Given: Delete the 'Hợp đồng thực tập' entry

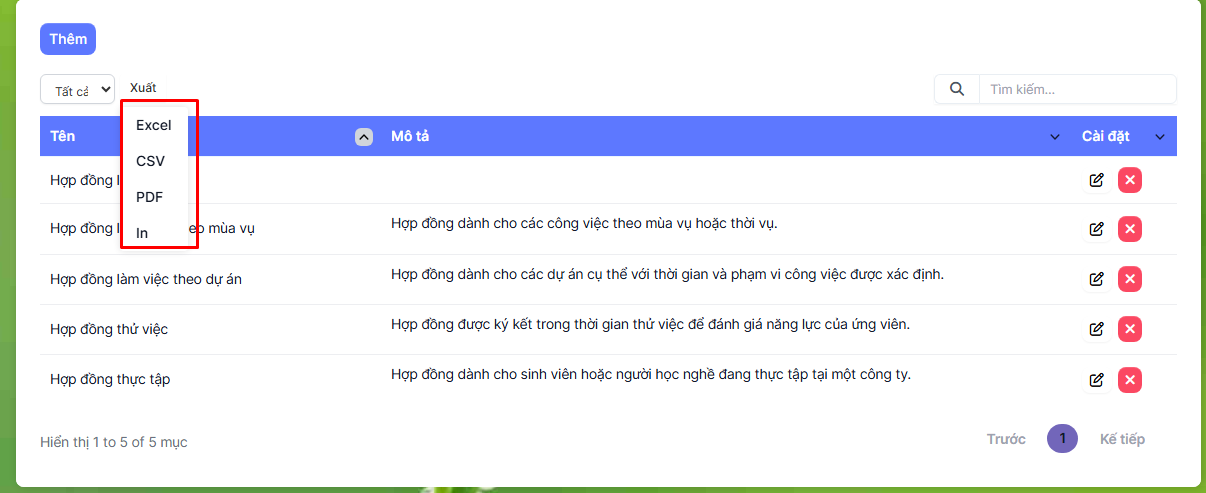Looking at the screenshot, I should (x=1130, y=379).
